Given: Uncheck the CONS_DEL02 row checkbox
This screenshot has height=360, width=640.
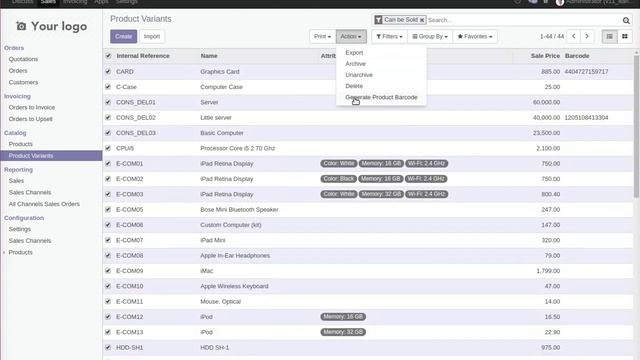Looking at the screenshot, I should click(108, 118).
